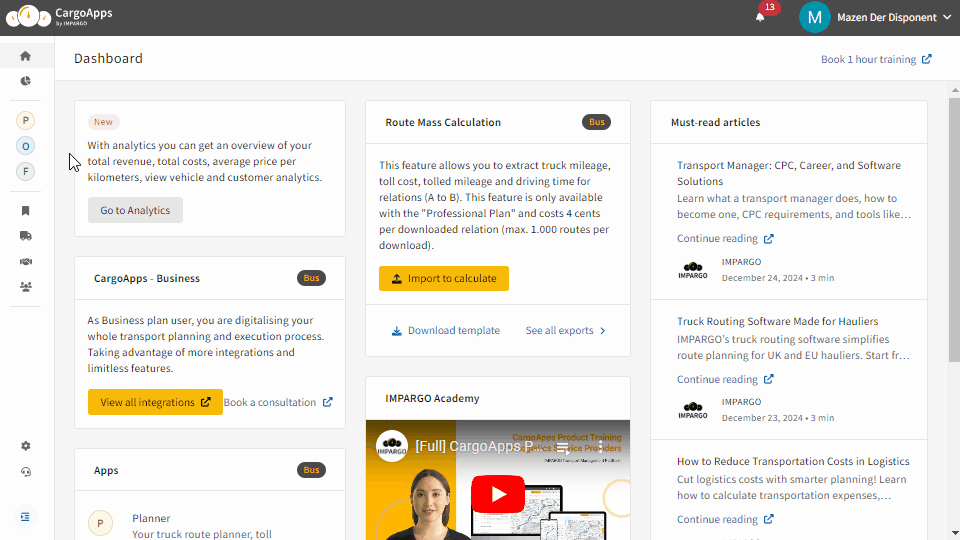Image resolution: width=960 pixels, height=540 pixels.
Task: Click the IMPARGO channel avatar on video
Action: pyautogui.click(x=392, y=446)
